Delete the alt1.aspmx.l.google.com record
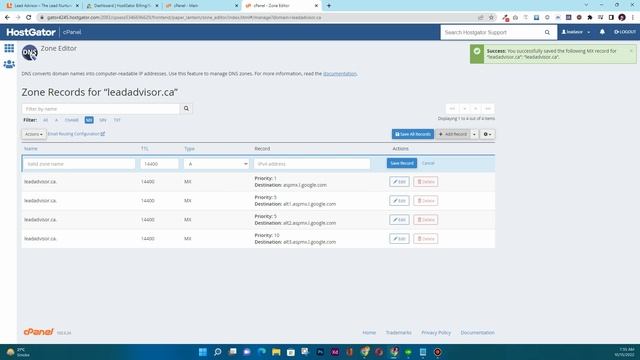The width and height of the screenshot is (640, 360). click(x=426, y=201)
